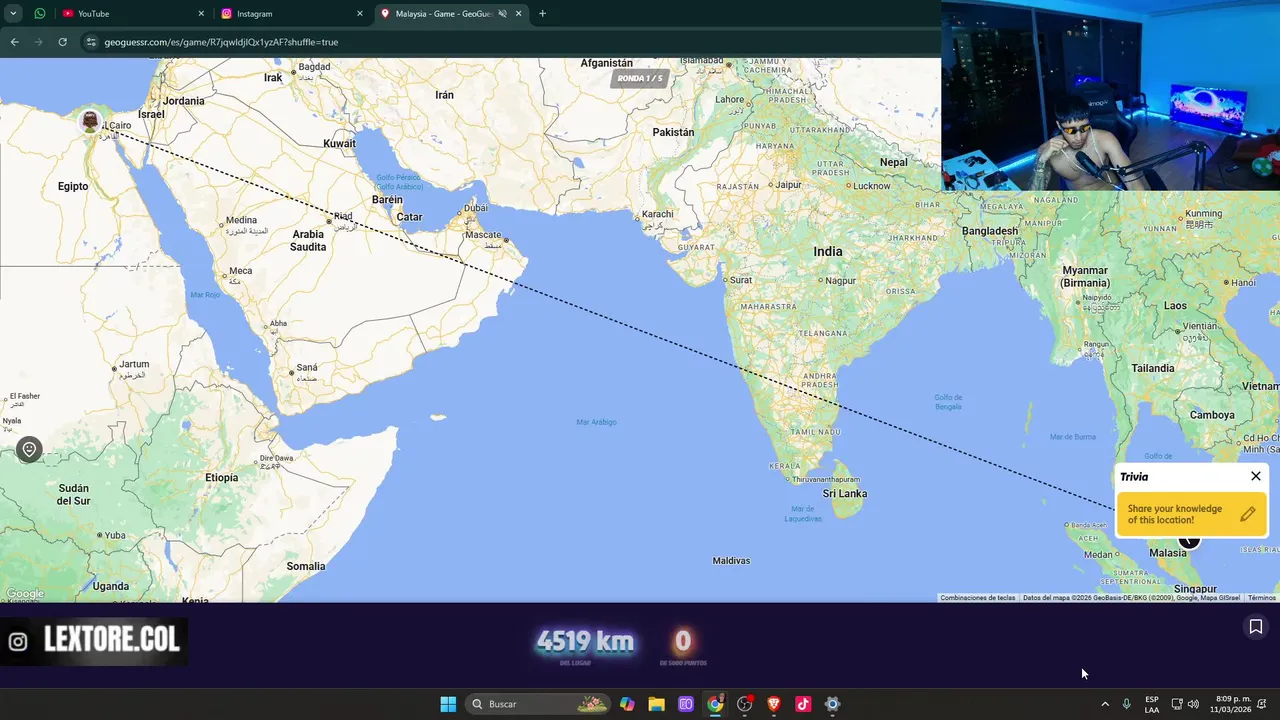The image size is (1280, 720).
Task: Click the Sri Lanka map label
Action: pyautogui.click(x=845, y=494)
